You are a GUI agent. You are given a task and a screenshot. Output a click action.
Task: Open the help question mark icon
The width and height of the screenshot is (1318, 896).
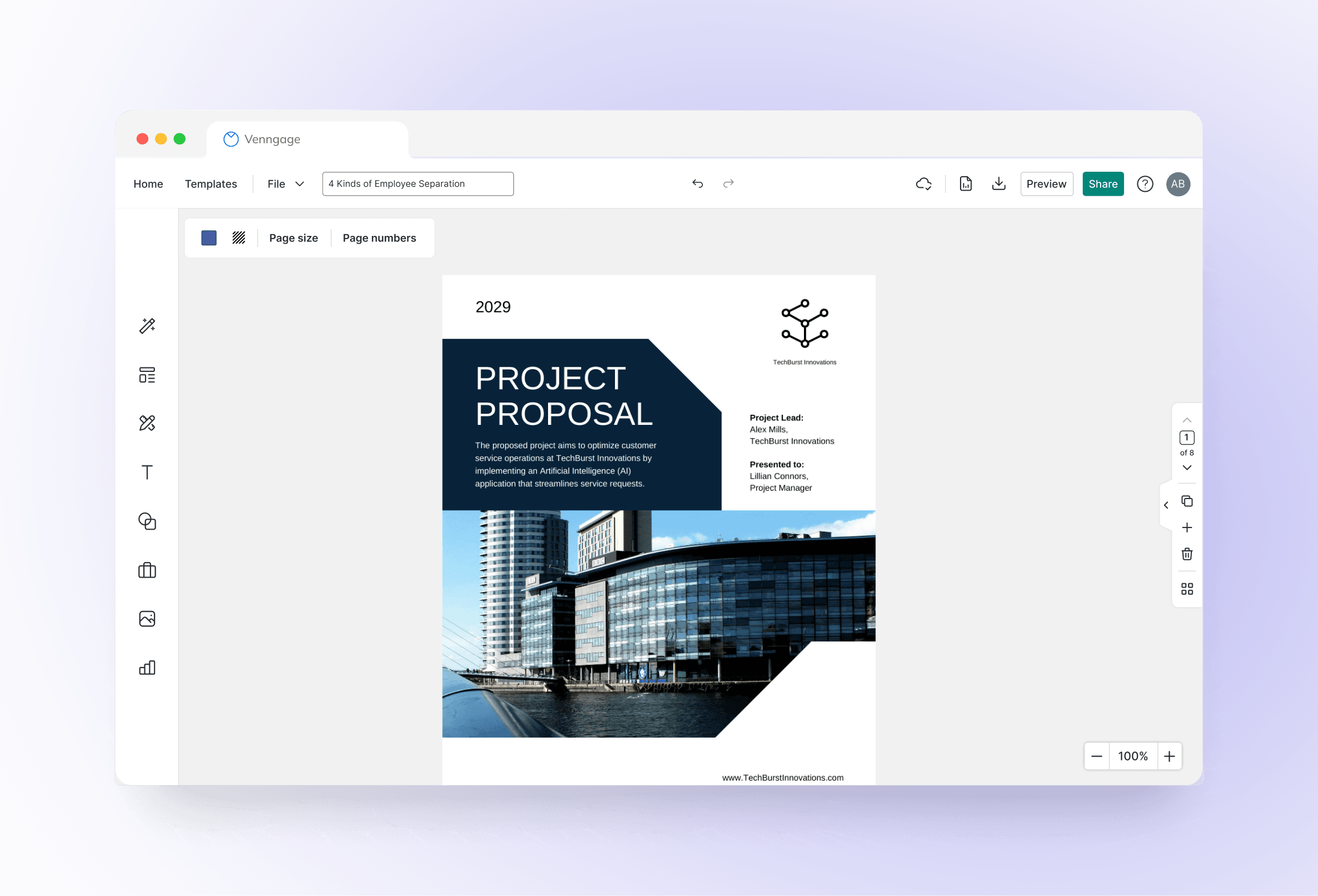1145,184
